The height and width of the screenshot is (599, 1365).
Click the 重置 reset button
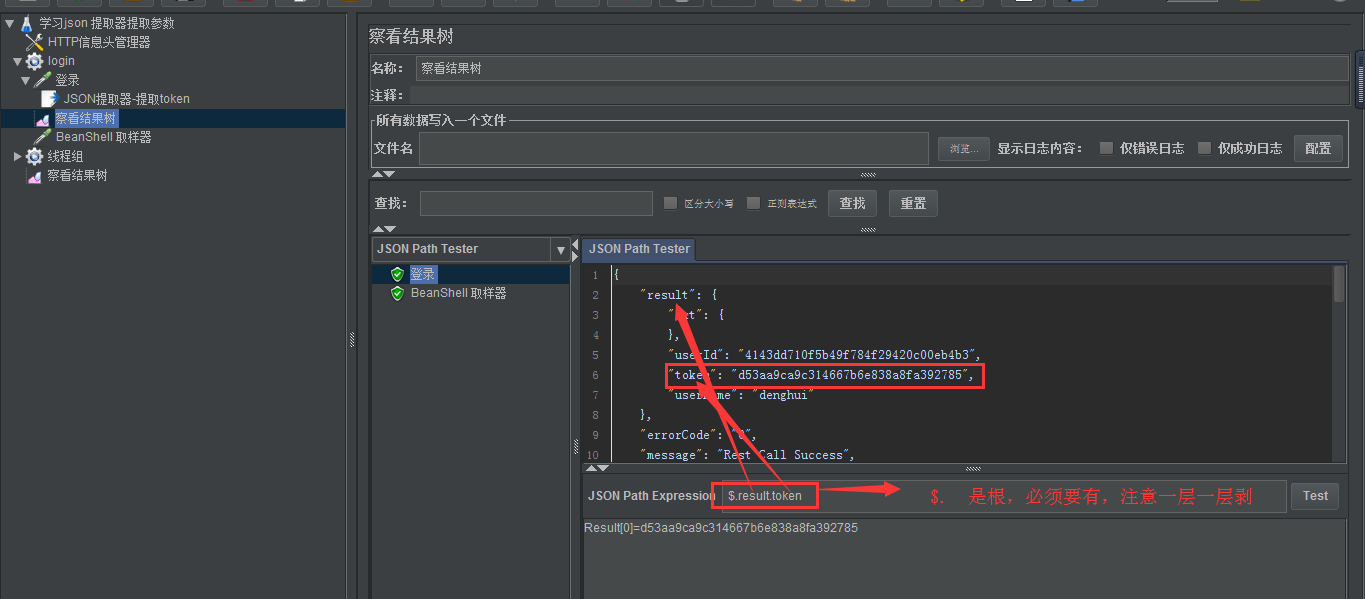(913, 203)
